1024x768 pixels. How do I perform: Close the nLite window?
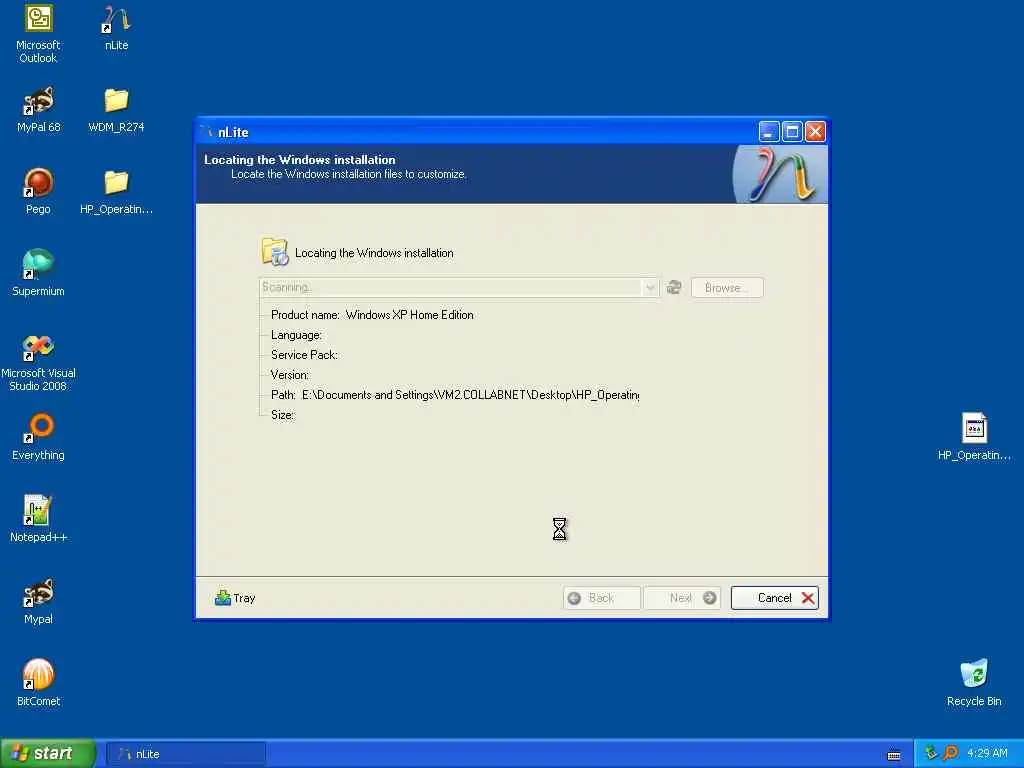point(815,132)
